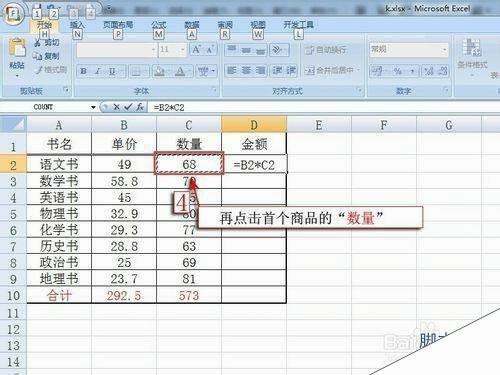This screenshot has width=500, height=375.
Task: Increase decimal places
Action: (428, 71)
